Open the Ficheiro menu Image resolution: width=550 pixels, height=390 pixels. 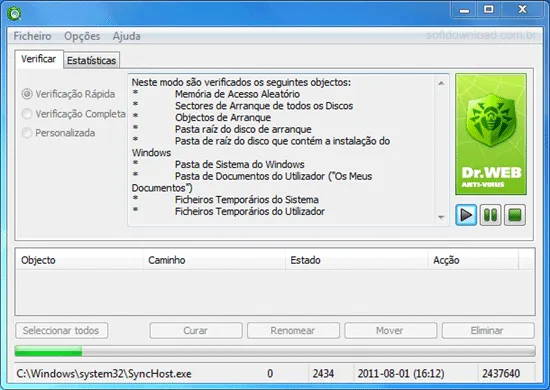coord(32,36)
